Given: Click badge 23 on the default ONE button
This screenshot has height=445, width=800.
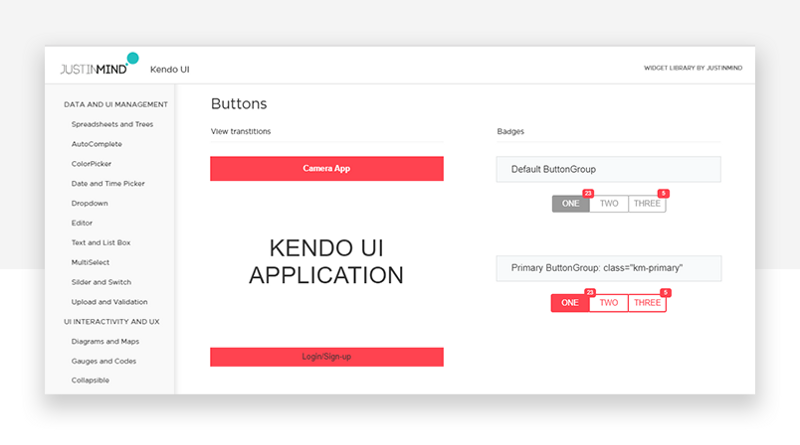Looking at the screenshot, I should 589,193.
